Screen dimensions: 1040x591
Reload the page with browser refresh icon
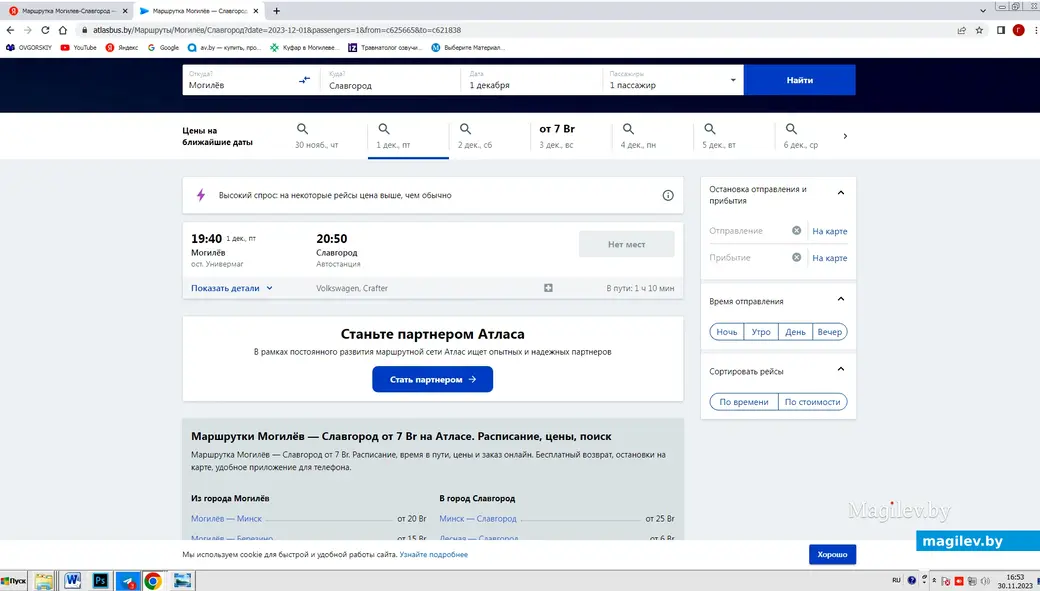tap(43, 30)
